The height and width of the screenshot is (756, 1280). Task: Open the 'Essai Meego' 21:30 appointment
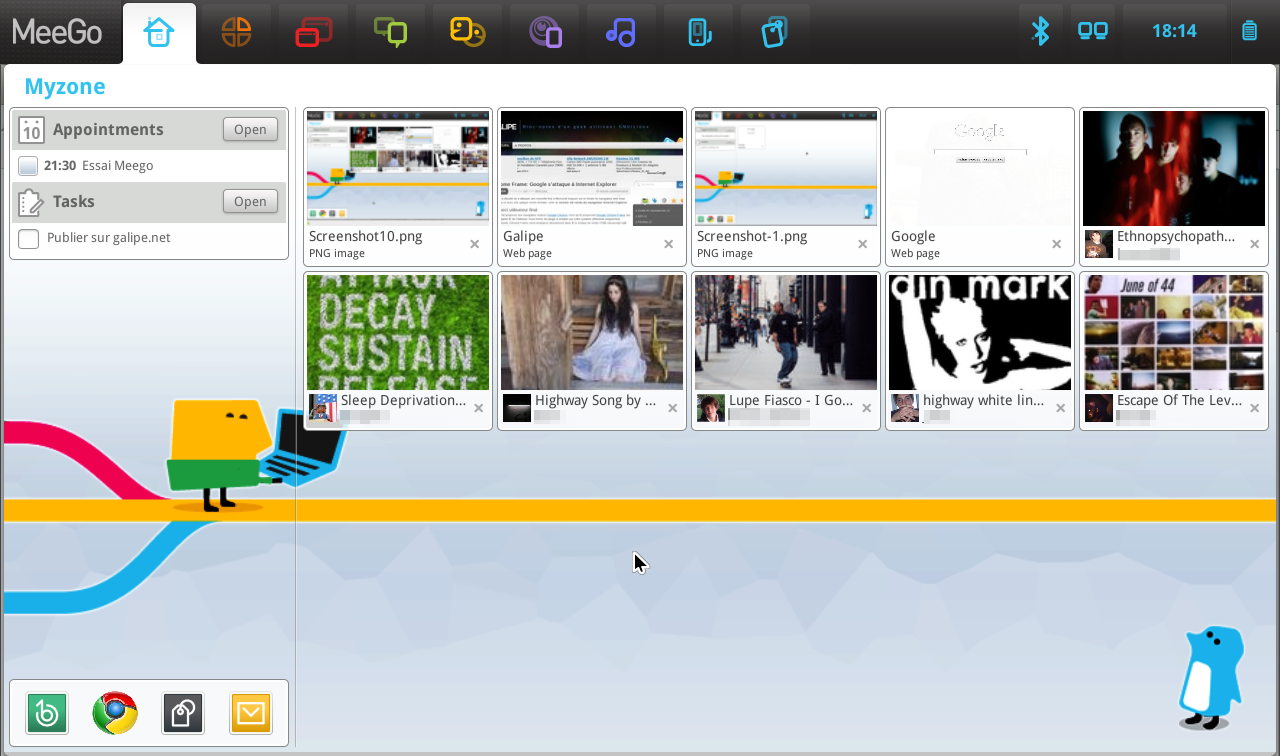(98, 166)
